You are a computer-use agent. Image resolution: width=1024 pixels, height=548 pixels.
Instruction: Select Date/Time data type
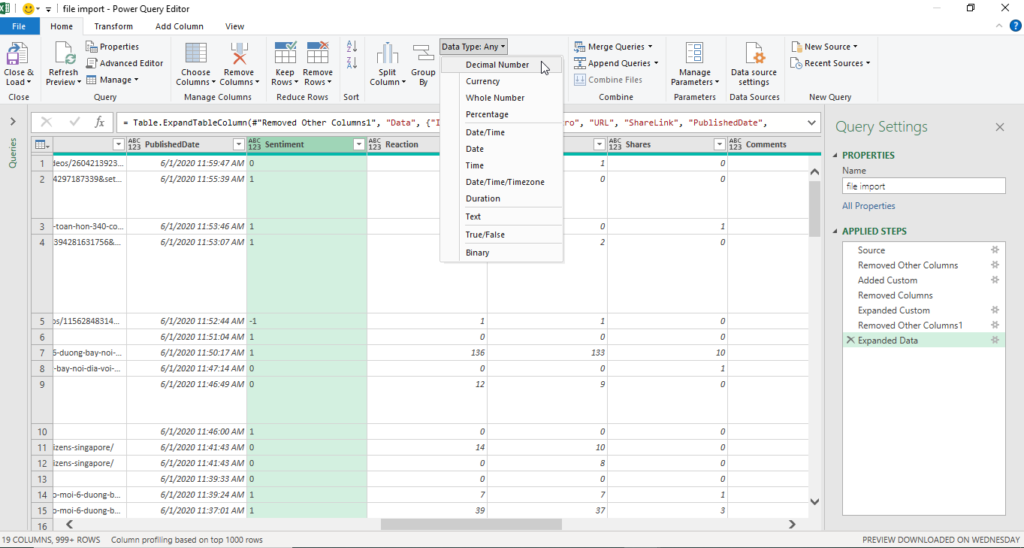coord(502,132)
